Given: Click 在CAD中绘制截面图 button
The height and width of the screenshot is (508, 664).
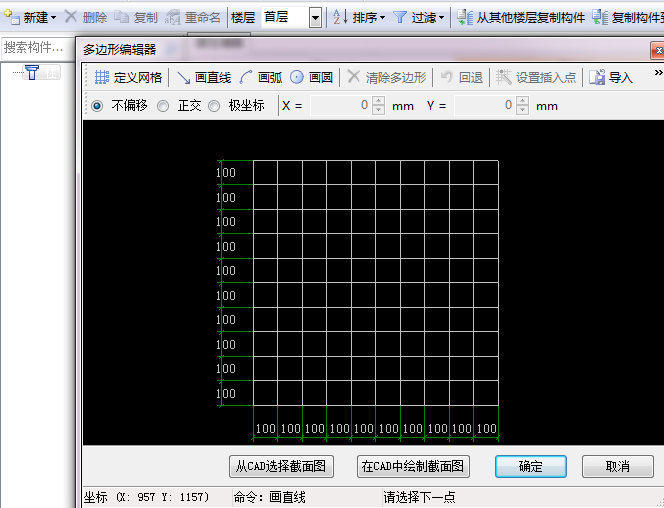Looking at the screenshot, I should click(x=413, y=467).
